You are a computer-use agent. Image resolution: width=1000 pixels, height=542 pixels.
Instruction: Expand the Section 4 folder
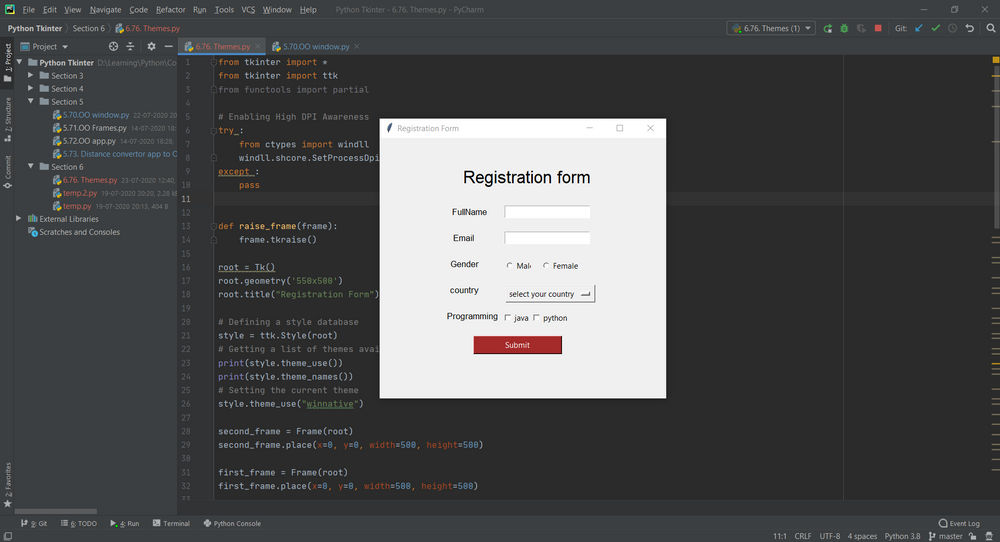click(31, 89)
